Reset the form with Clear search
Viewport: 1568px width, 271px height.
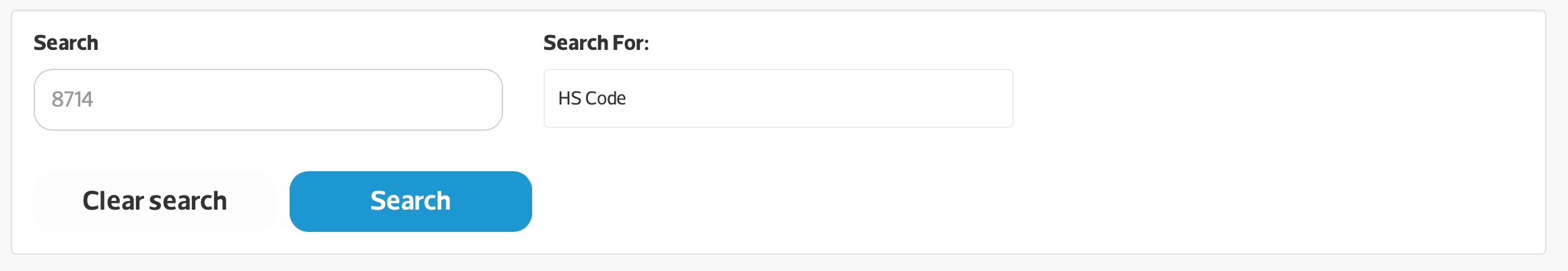tap(154, 201)
